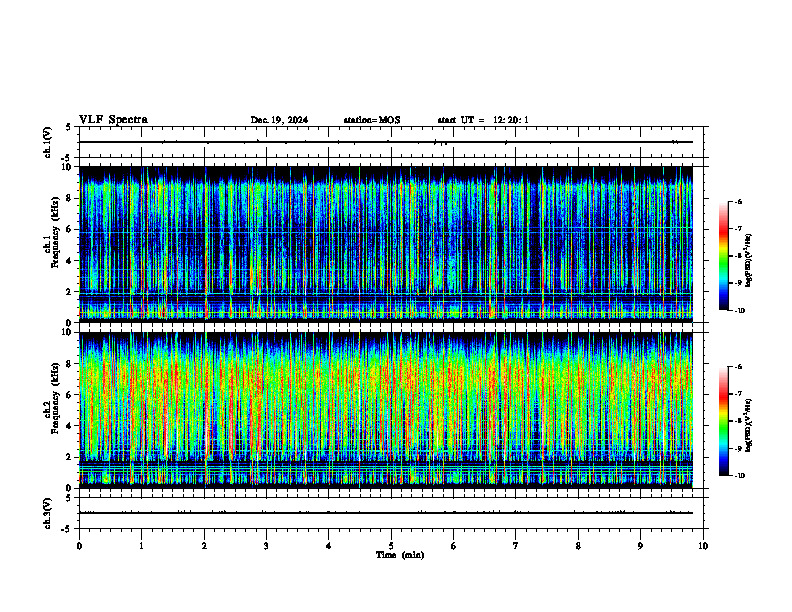This screenshot has height=612, width=792.
Task: Click the "-6" label on ch.2 colorbar
Action: 738,367
